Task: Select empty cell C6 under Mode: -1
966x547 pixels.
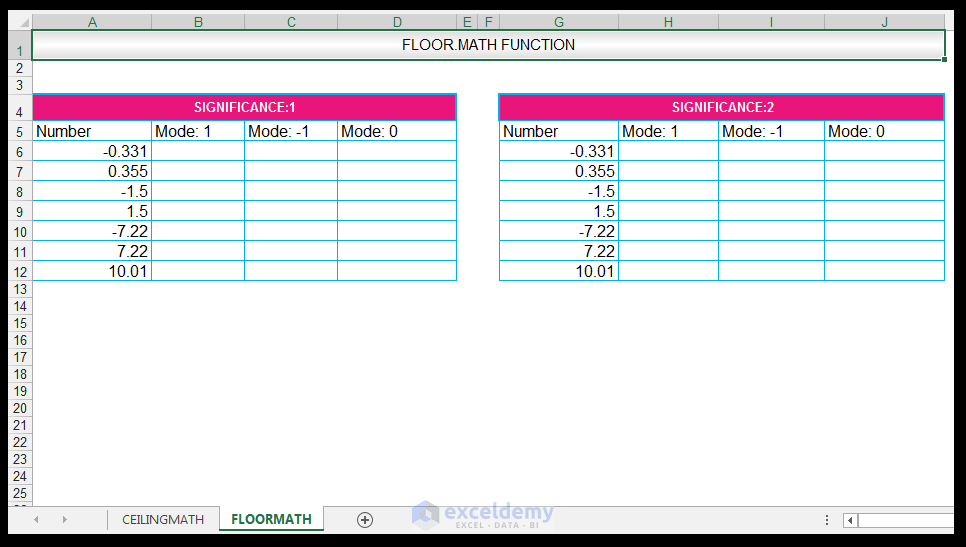Action: tap(291, 151)
